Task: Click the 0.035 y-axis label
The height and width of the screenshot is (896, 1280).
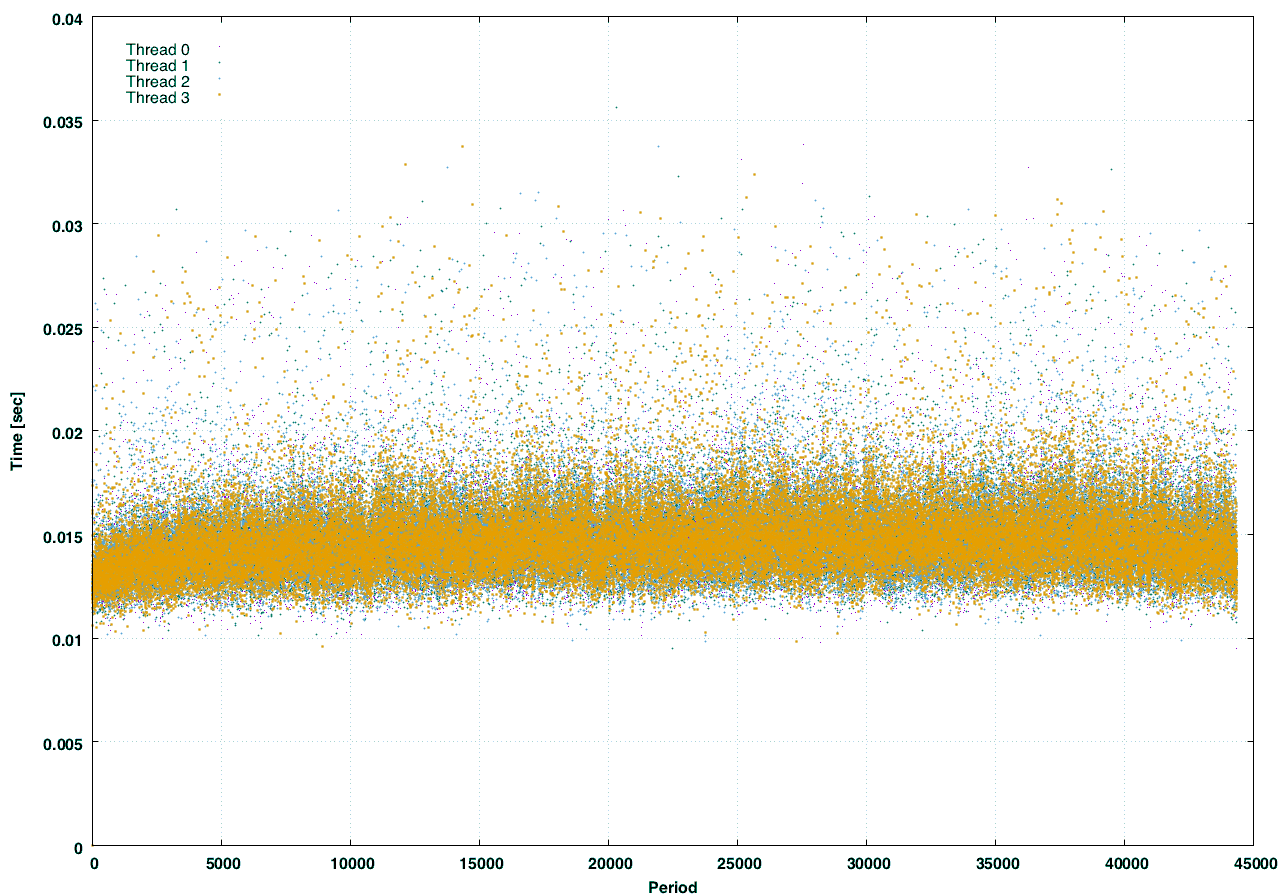Action: pyautogui.click(x=61, y=121)
